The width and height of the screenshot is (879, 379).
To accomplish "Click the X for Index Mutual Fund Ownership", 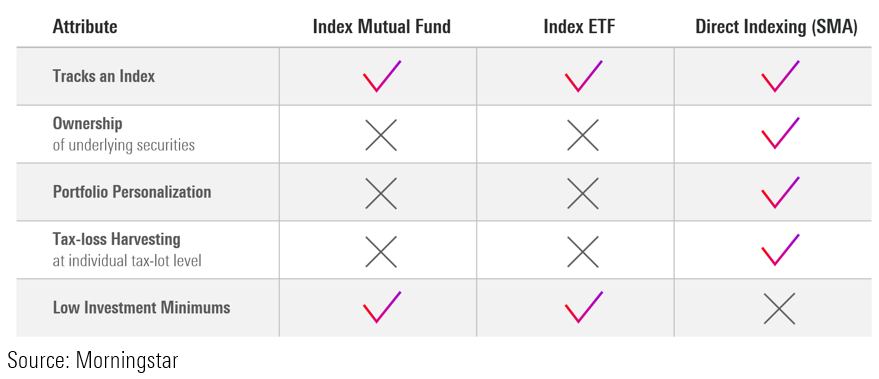I will (381, 135).
